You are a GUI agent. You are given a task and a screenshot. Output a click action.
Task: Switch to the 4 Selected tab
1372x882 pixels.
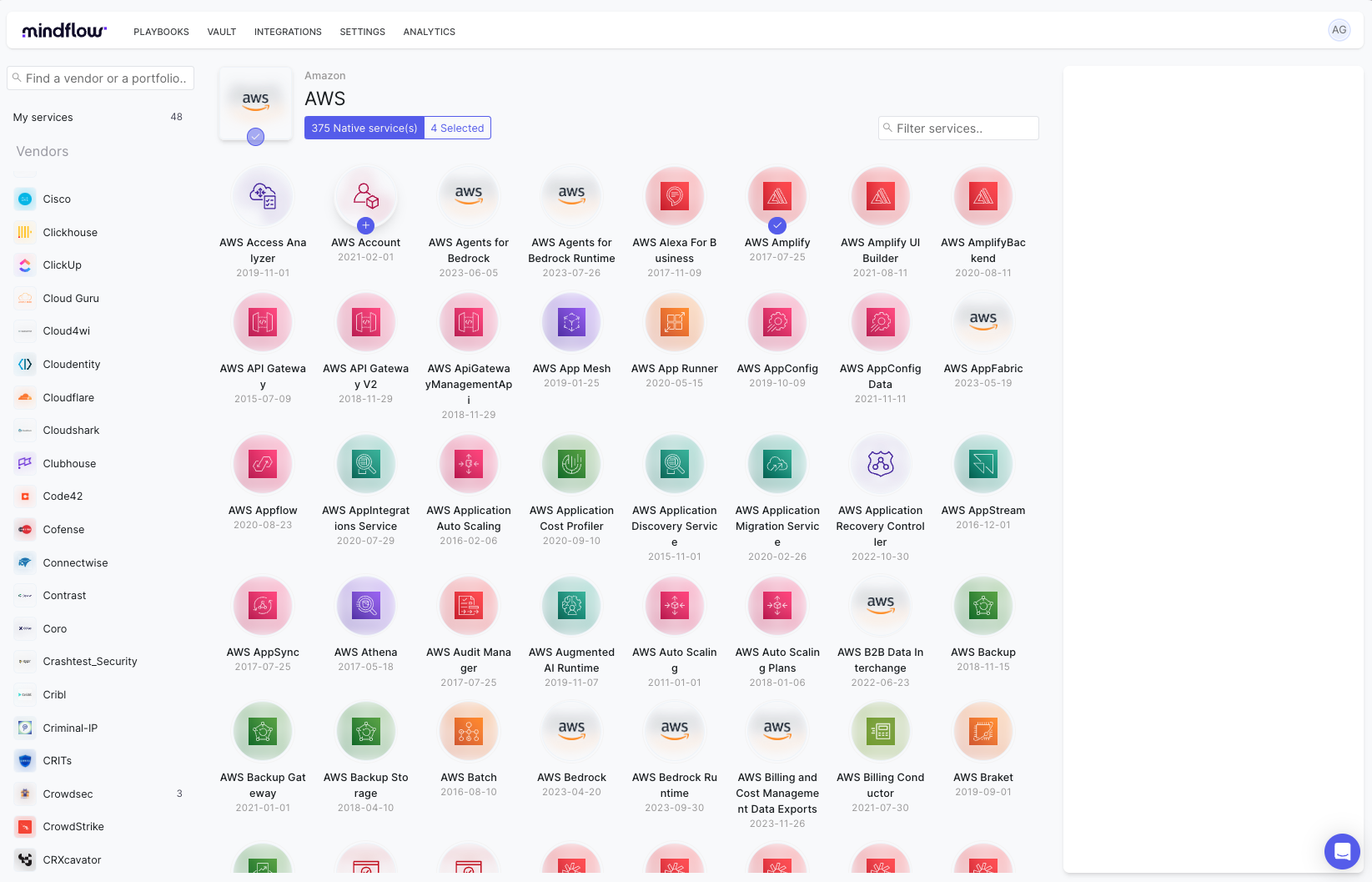click(457, 128)
